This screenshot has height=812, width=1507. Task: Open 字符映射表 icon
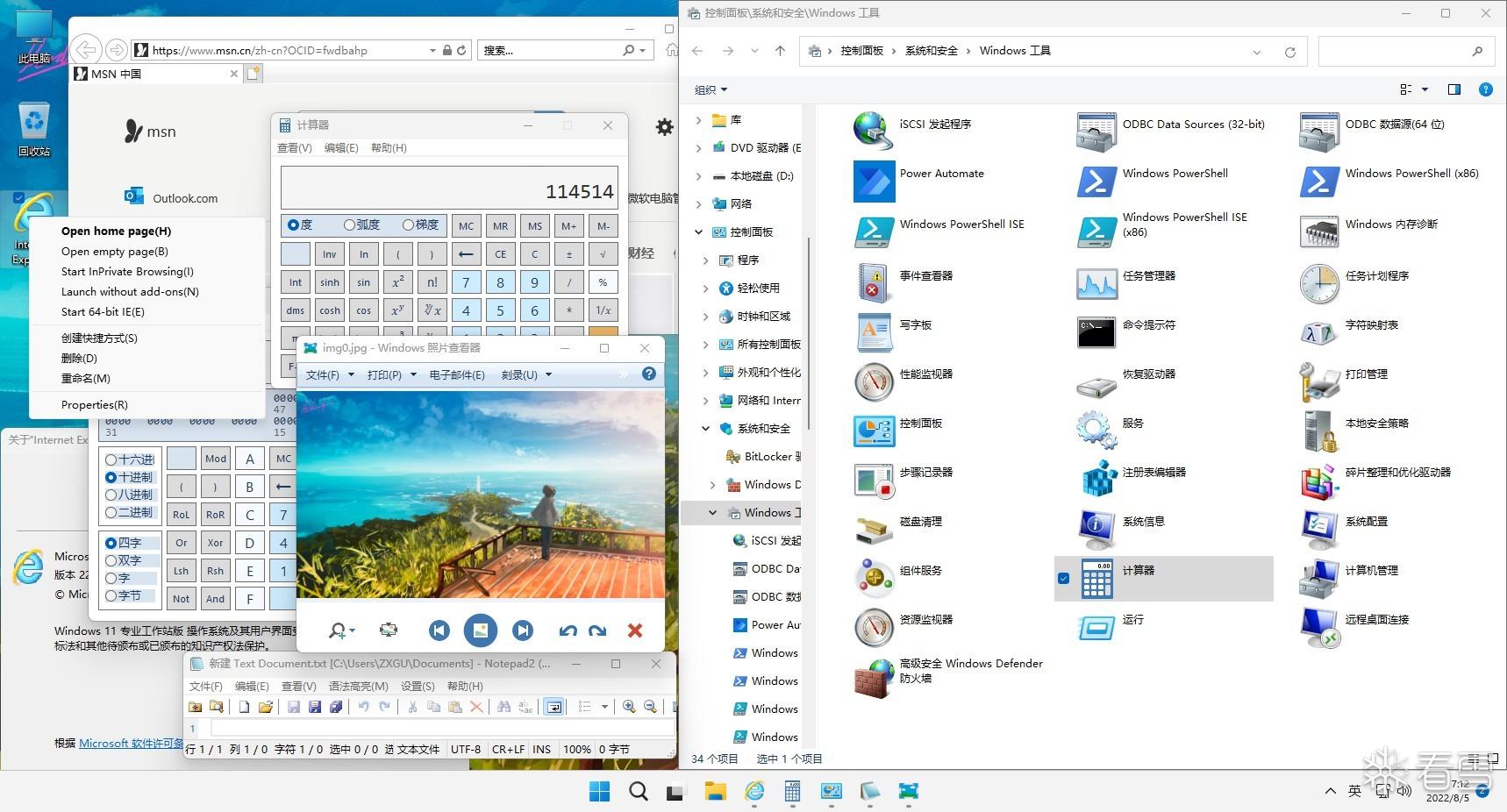[x=1318, y=331]
